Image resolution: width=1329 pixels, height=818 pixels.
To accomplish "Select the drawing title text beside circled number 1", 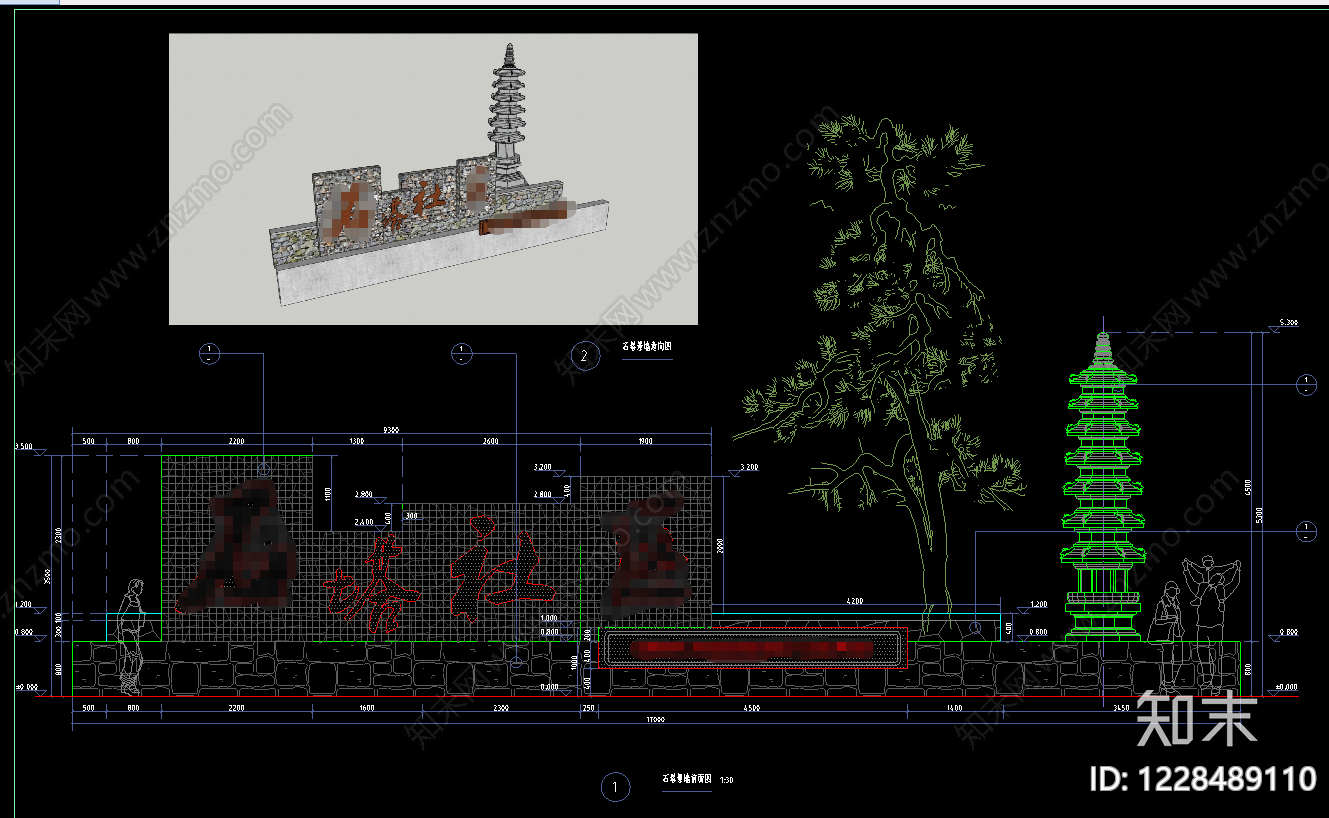I will (x=686, y=779).
